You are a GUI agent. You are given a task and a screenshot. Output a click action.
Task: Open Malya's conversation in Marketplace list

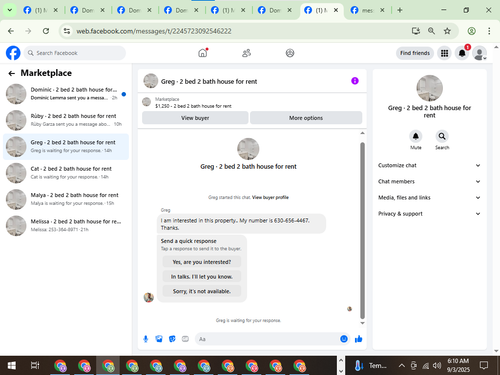66,199
